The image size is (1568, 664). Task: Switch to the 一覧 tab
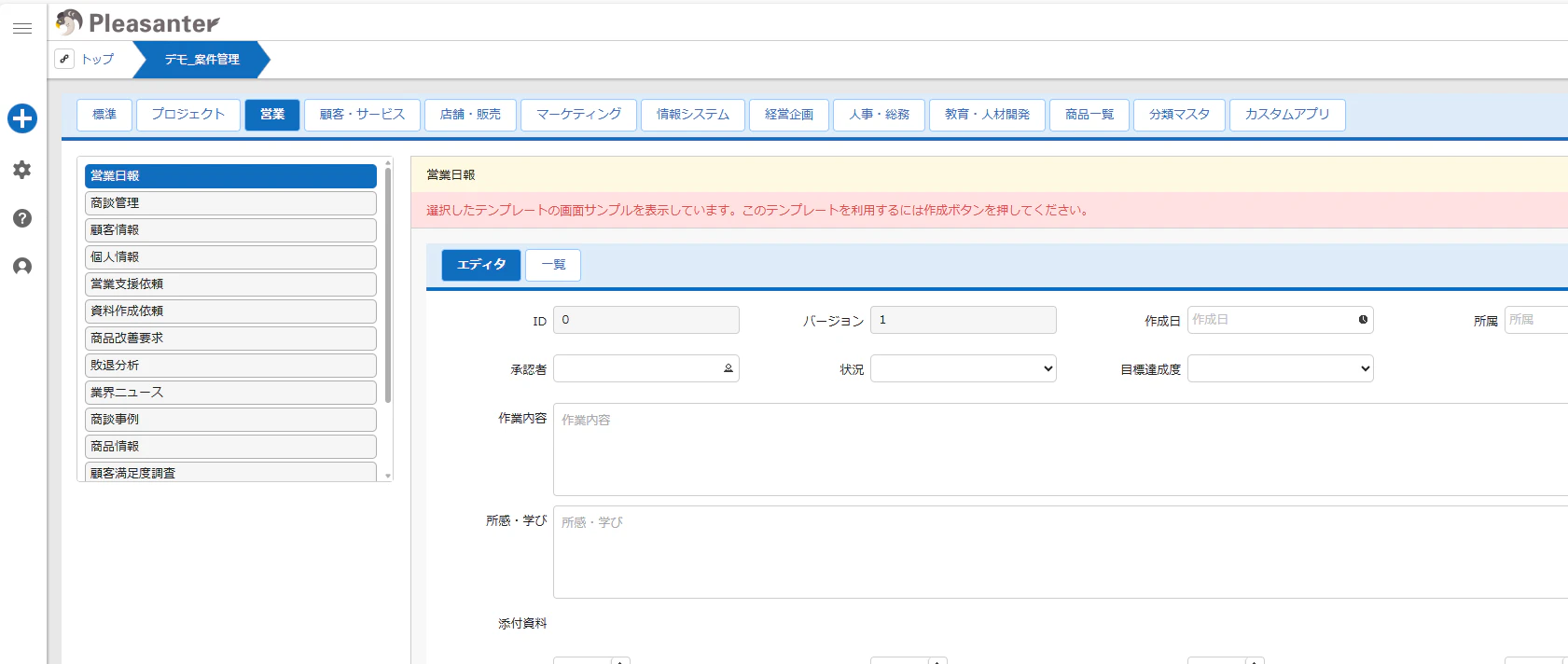point(553,265)
